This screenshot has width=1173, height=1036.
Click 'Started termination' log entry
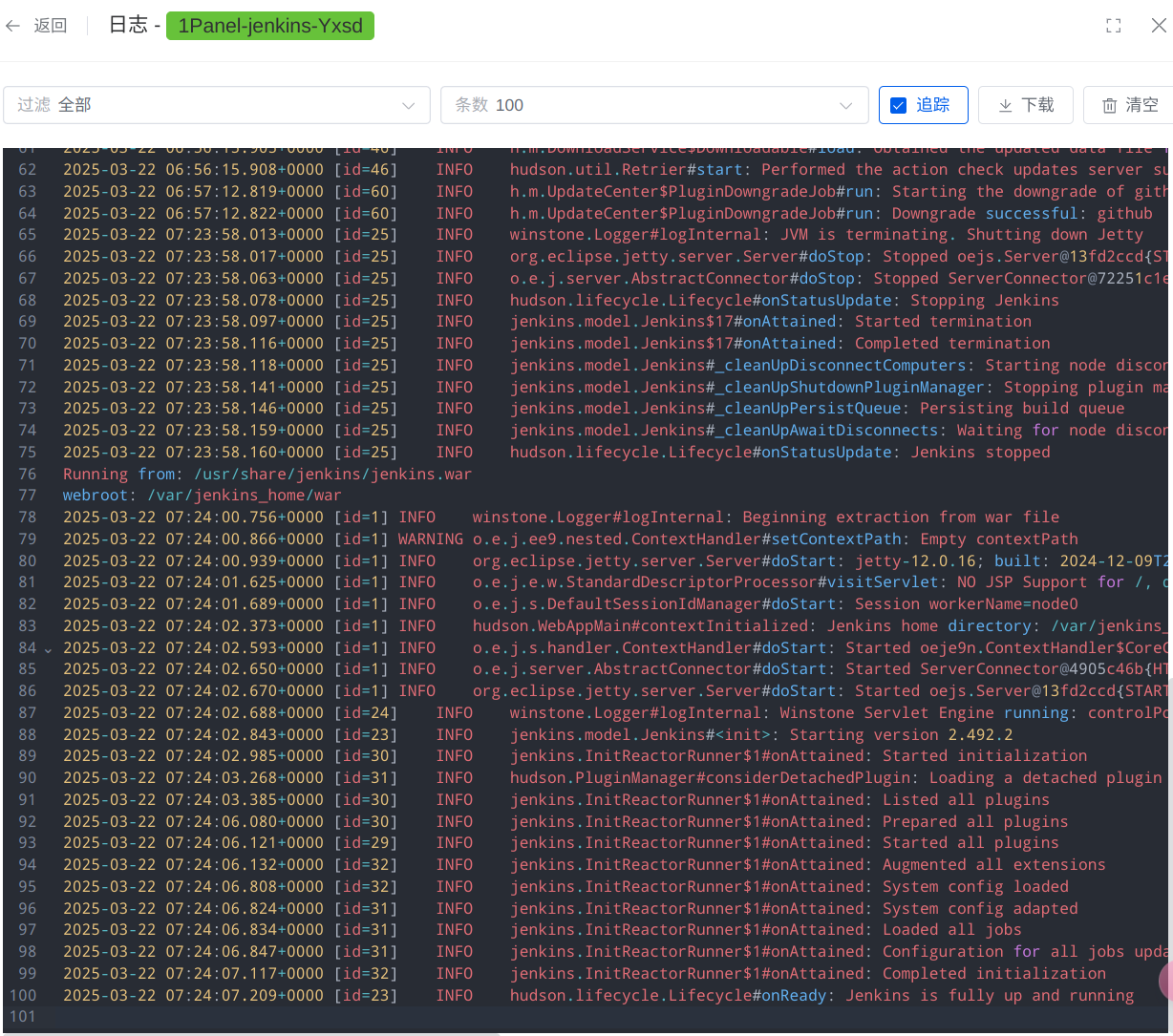[x=547, y=322]
